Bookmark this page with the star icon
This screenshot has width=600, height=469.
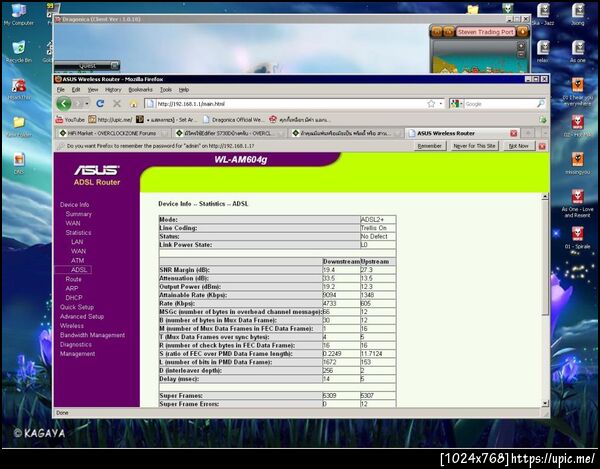point(431,104)
